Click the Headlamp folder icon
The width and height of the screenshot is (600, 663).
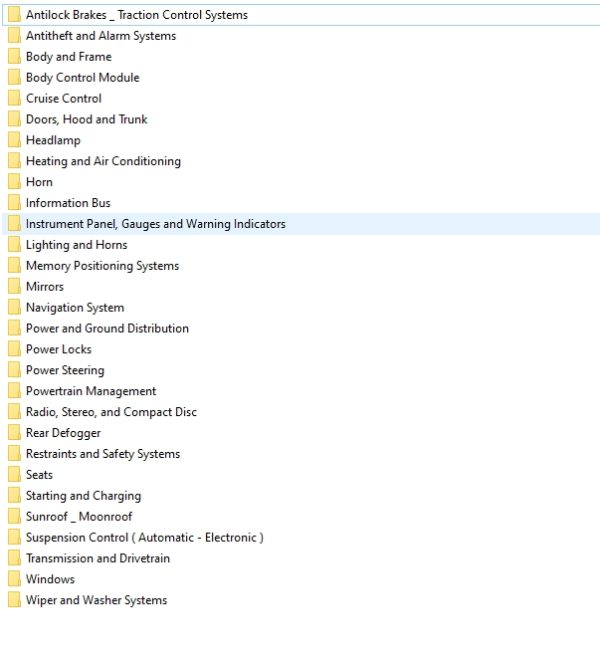pyautogui.click(x=14, y=140)
